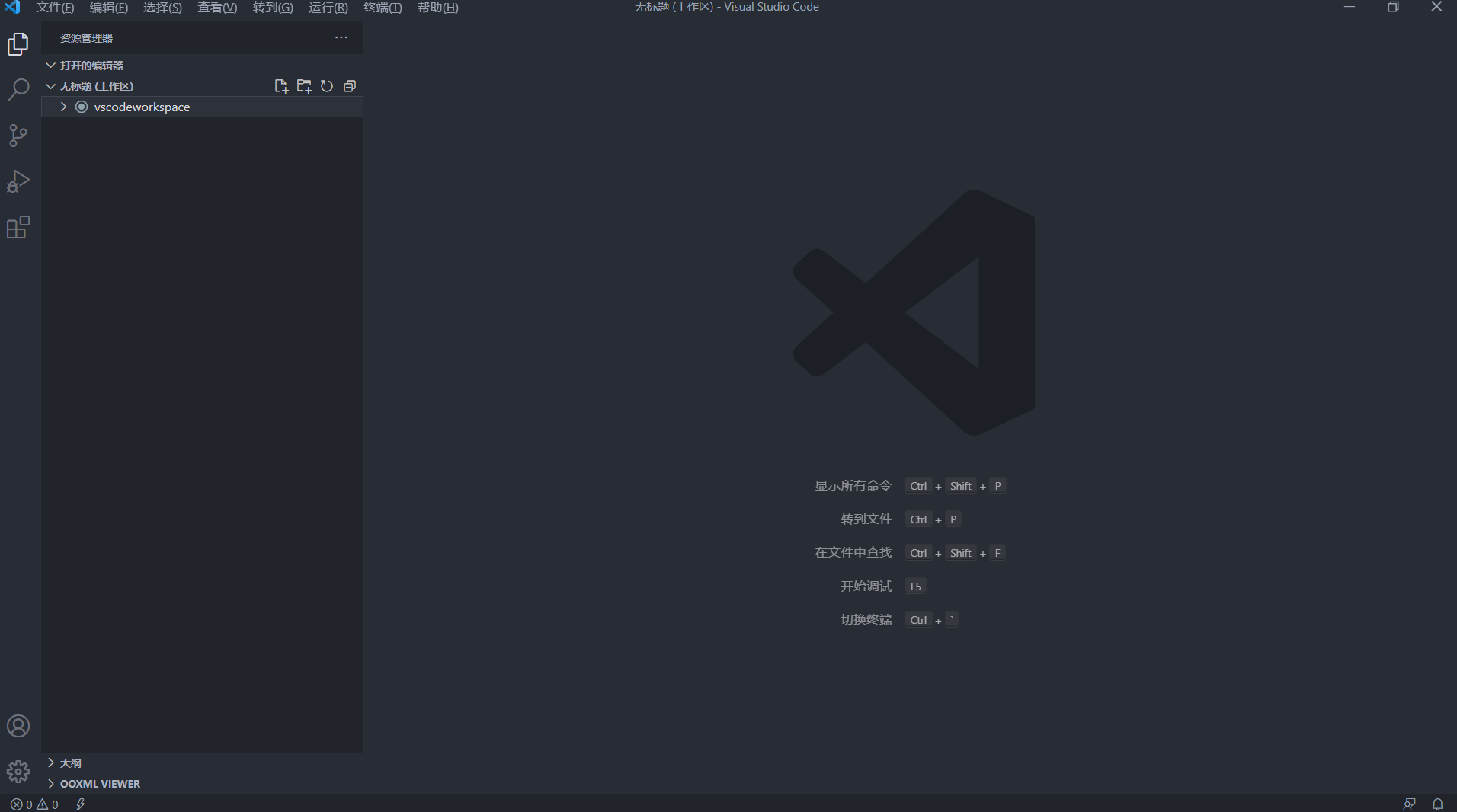Screen dimensions: 1457x812
Task: Click the 转到文件 shortcut hint
Action: pos(866,519)
